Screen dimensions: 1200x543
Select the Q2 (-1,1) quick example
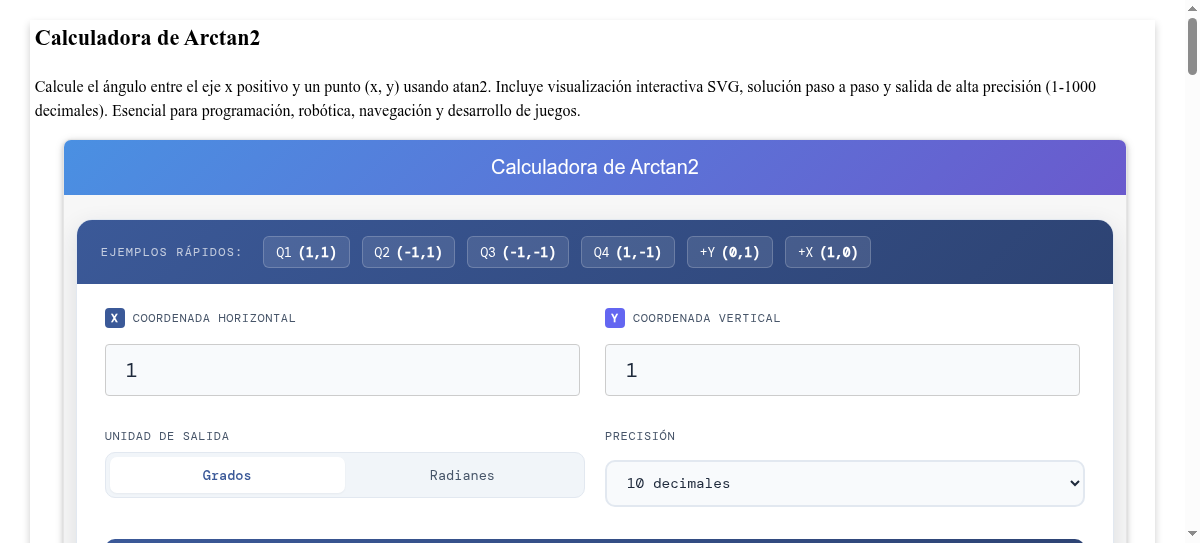(x=408, y=252)
